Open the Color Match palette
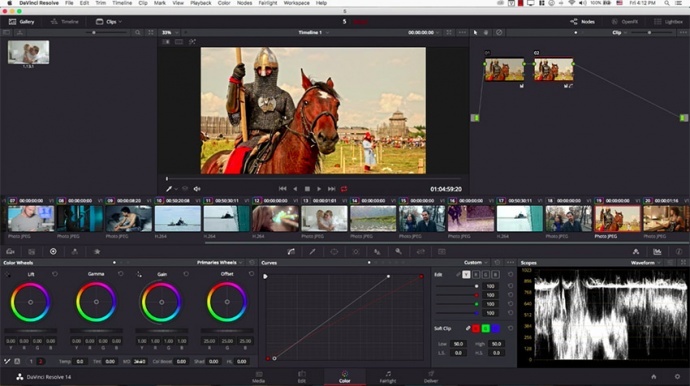 click(x=32, y=251)
